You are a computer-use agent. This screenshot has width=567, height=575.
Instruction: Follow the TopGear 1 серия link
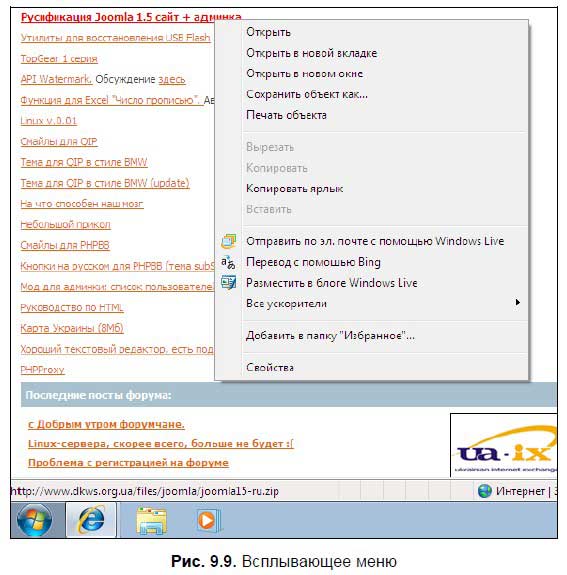coord(59,59)
